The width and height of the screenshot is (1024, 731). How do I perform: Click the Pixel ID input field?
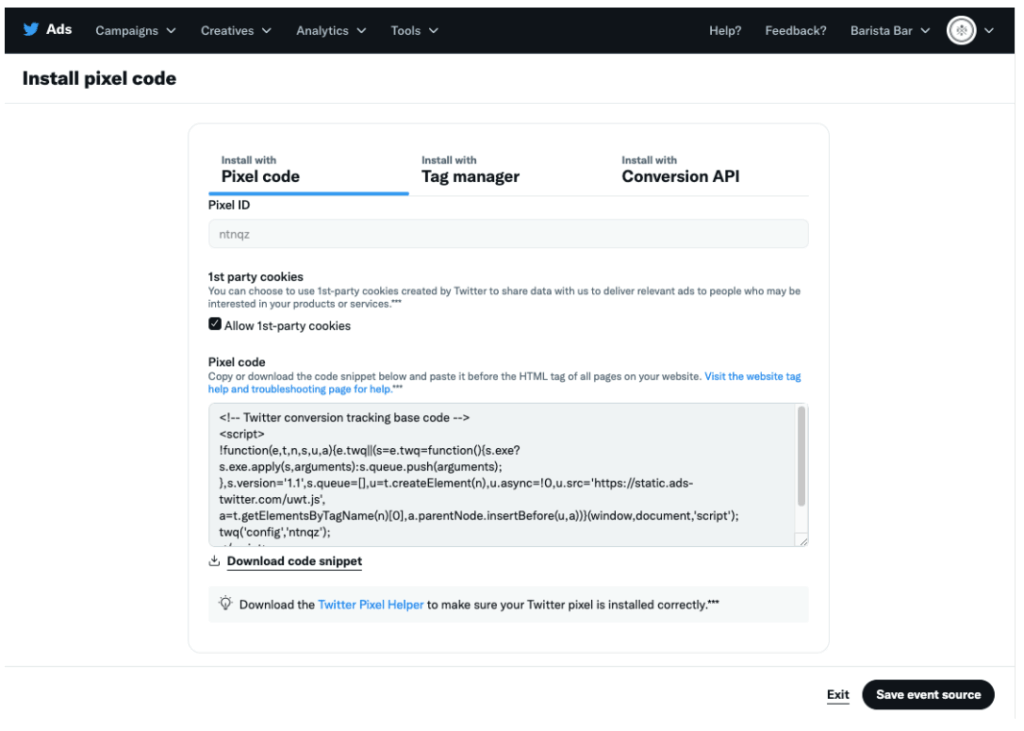(508, 234)
